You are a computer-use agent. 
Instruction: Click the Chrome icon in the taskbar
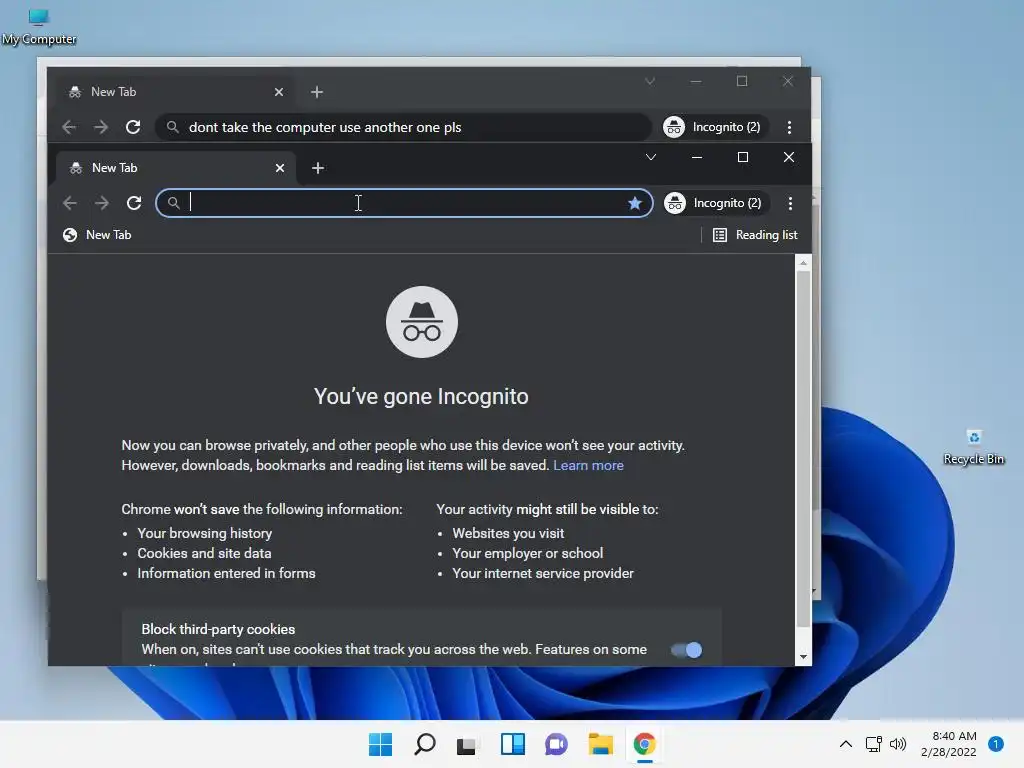click(645, 744)
